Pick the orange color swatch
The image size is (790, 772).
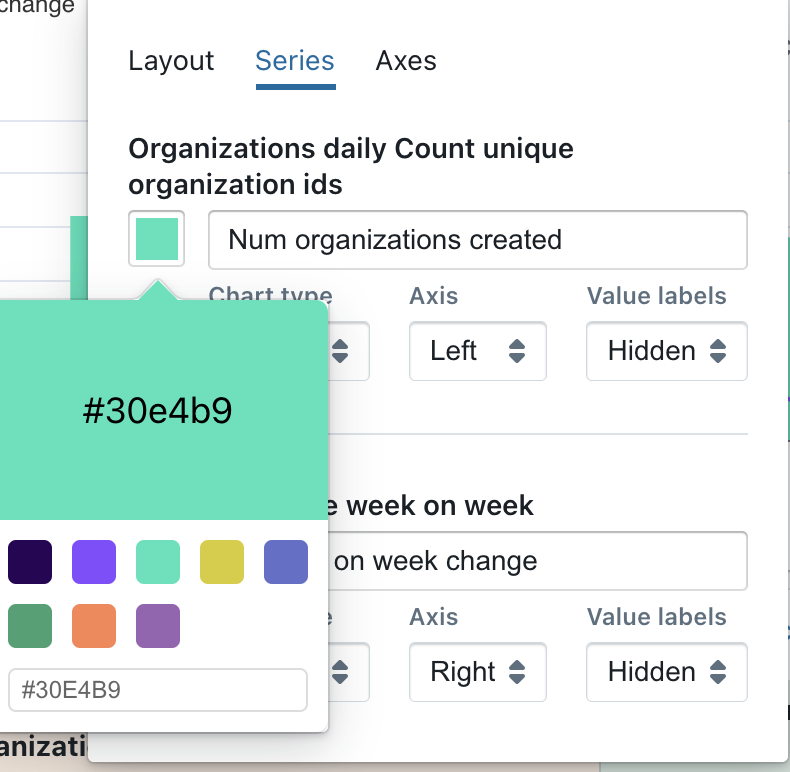[x=94, y=626]
